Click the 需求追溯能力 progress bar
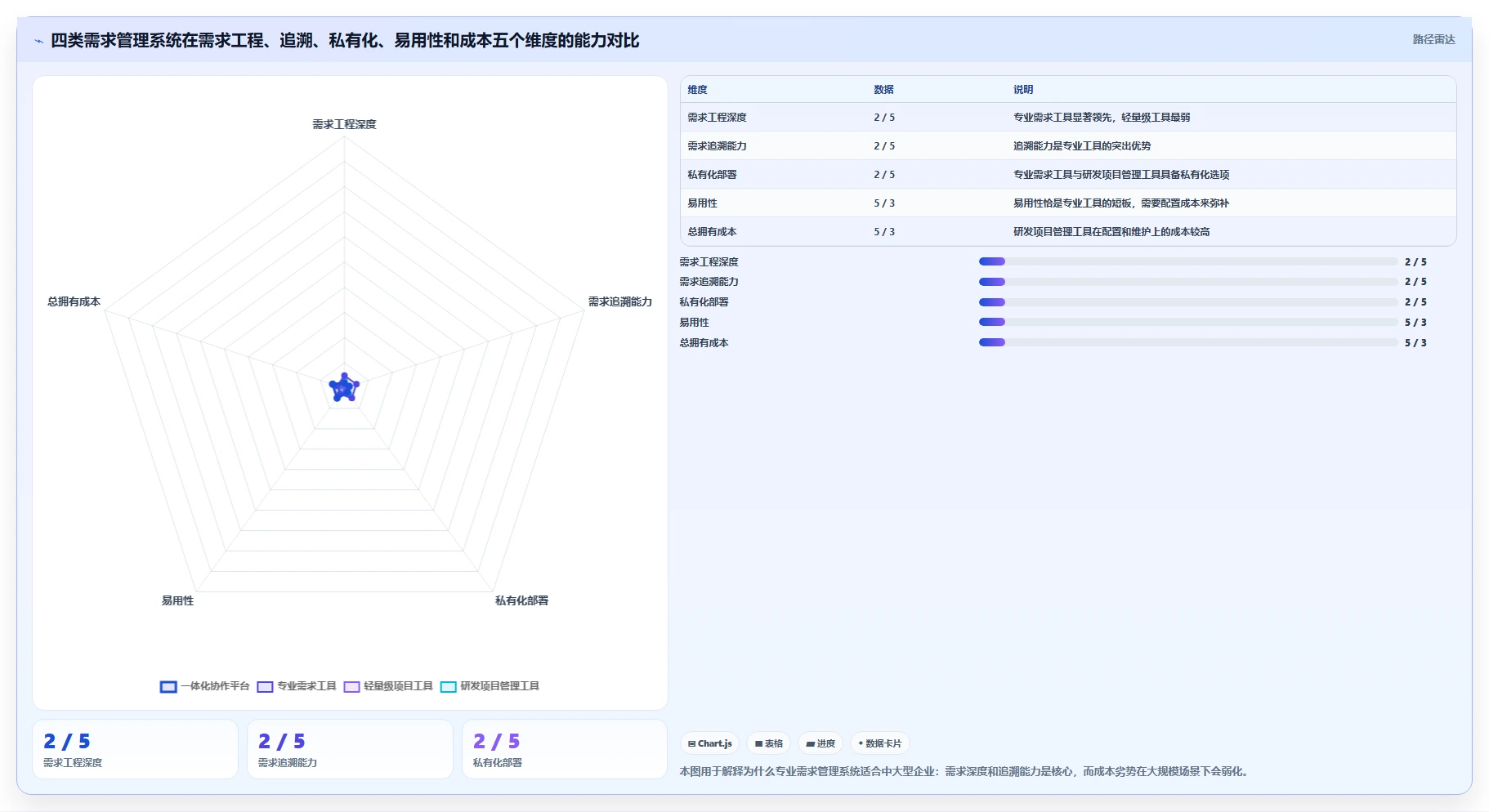The image size is (1489, 812). click(1187, 282)
